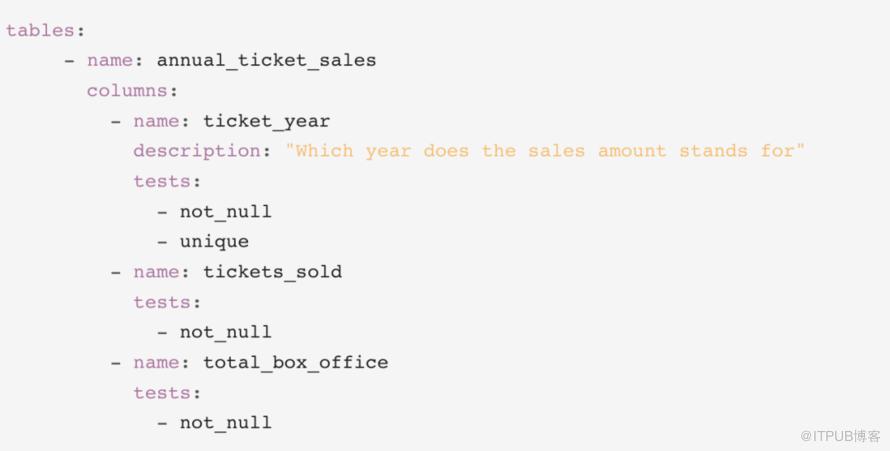Viewport: 890px width, 451px height.
Task: Select the column name ticket_year
Action: point(266,121)
